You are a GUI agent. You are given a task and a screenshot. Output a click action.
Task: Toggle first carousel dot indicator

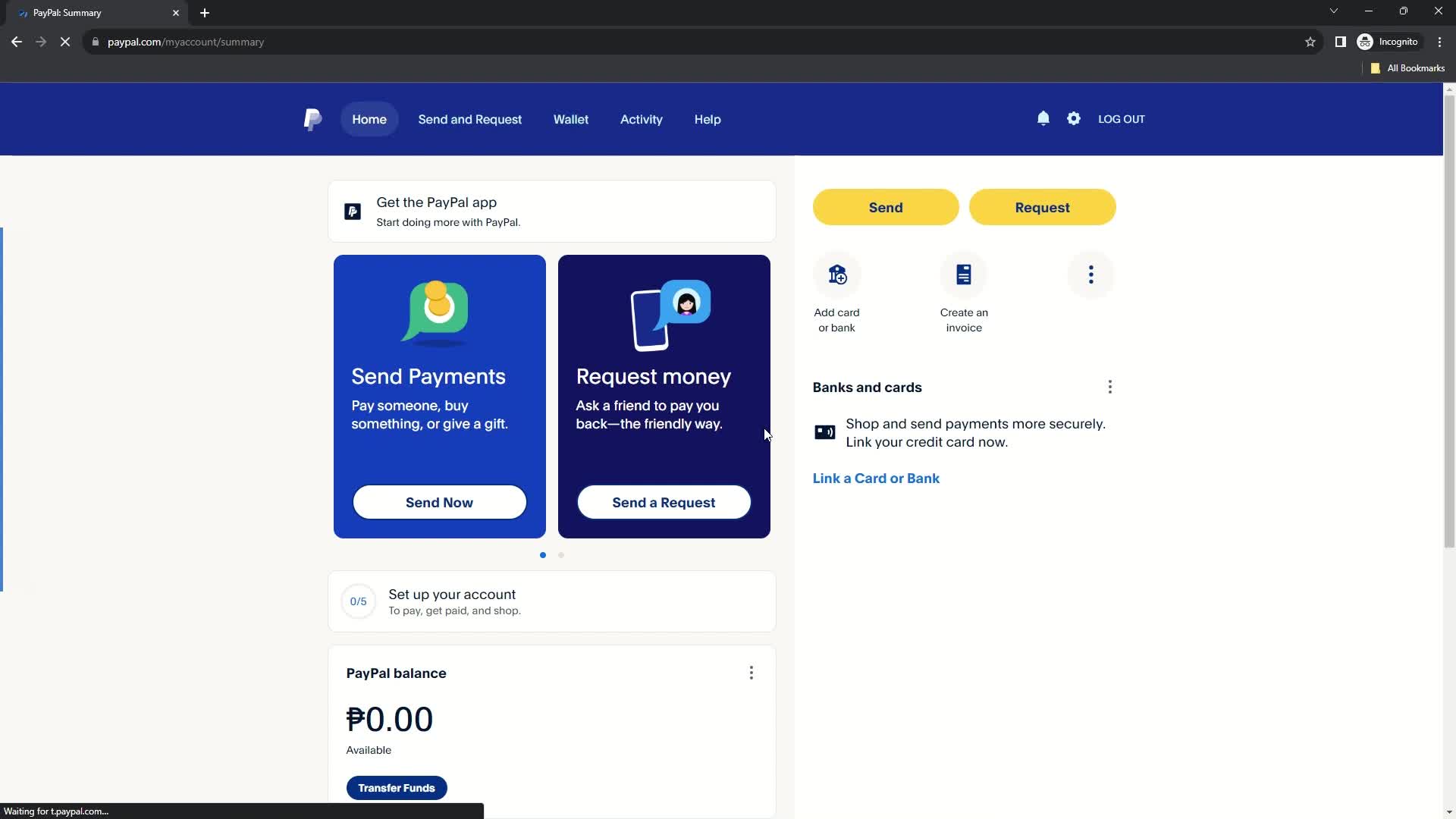pos(543,555)
